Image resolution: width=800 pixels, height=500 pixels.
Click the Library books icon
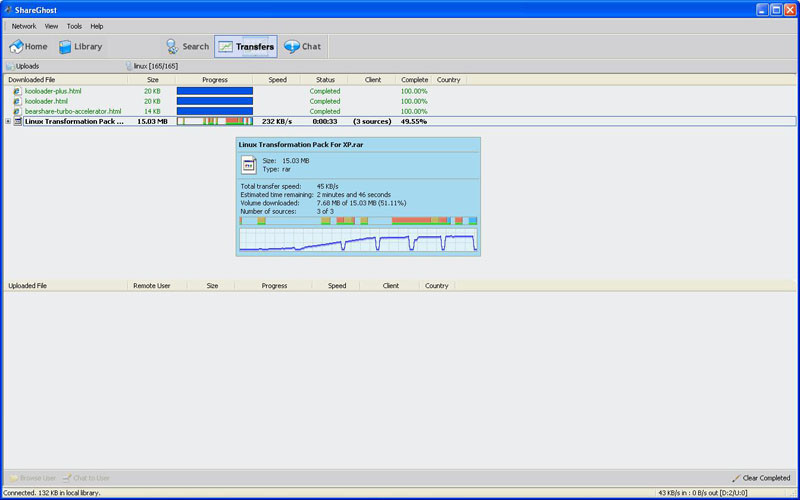66,46
